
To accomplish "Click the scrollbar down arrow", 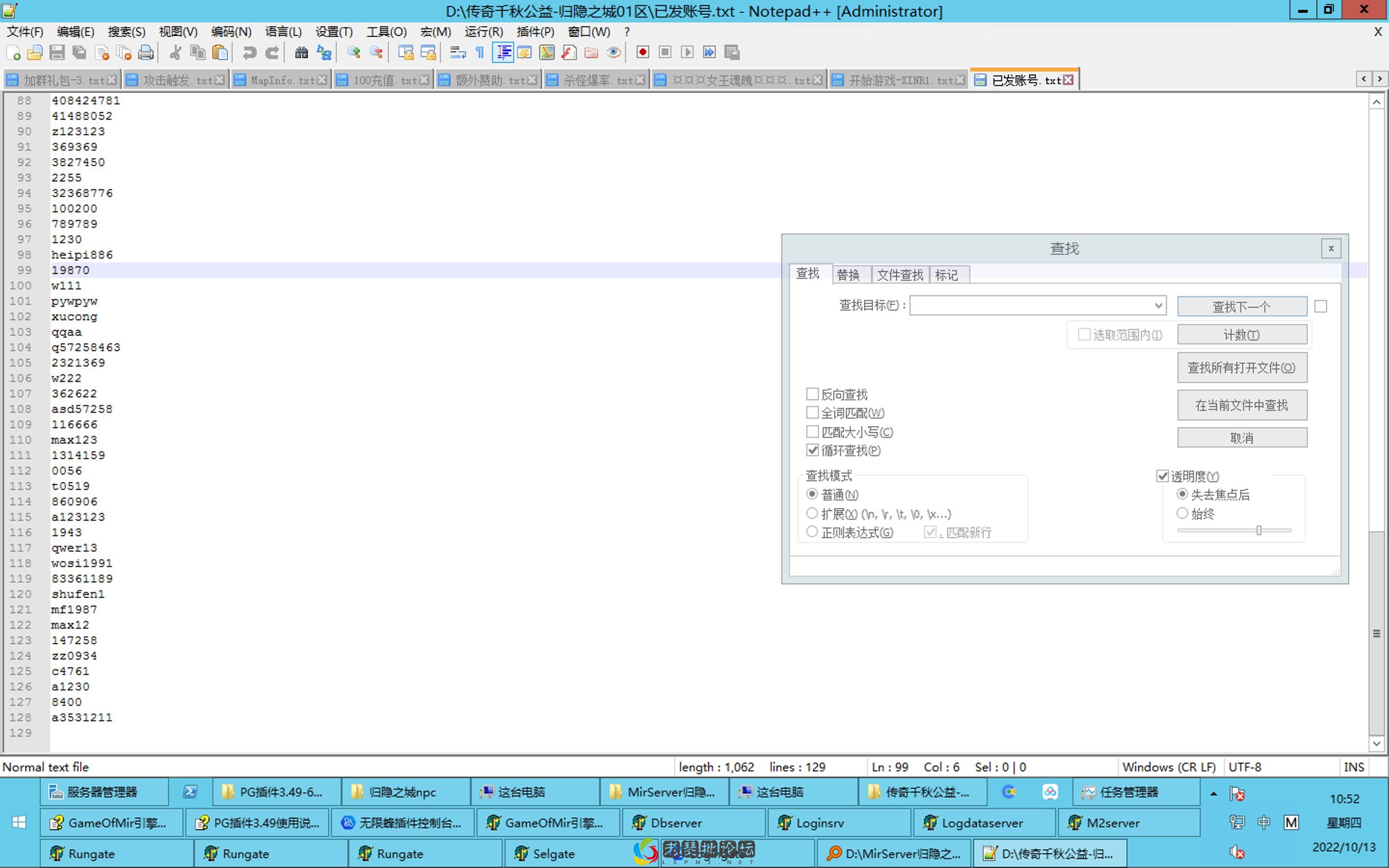I will [x=1377, y=744].
